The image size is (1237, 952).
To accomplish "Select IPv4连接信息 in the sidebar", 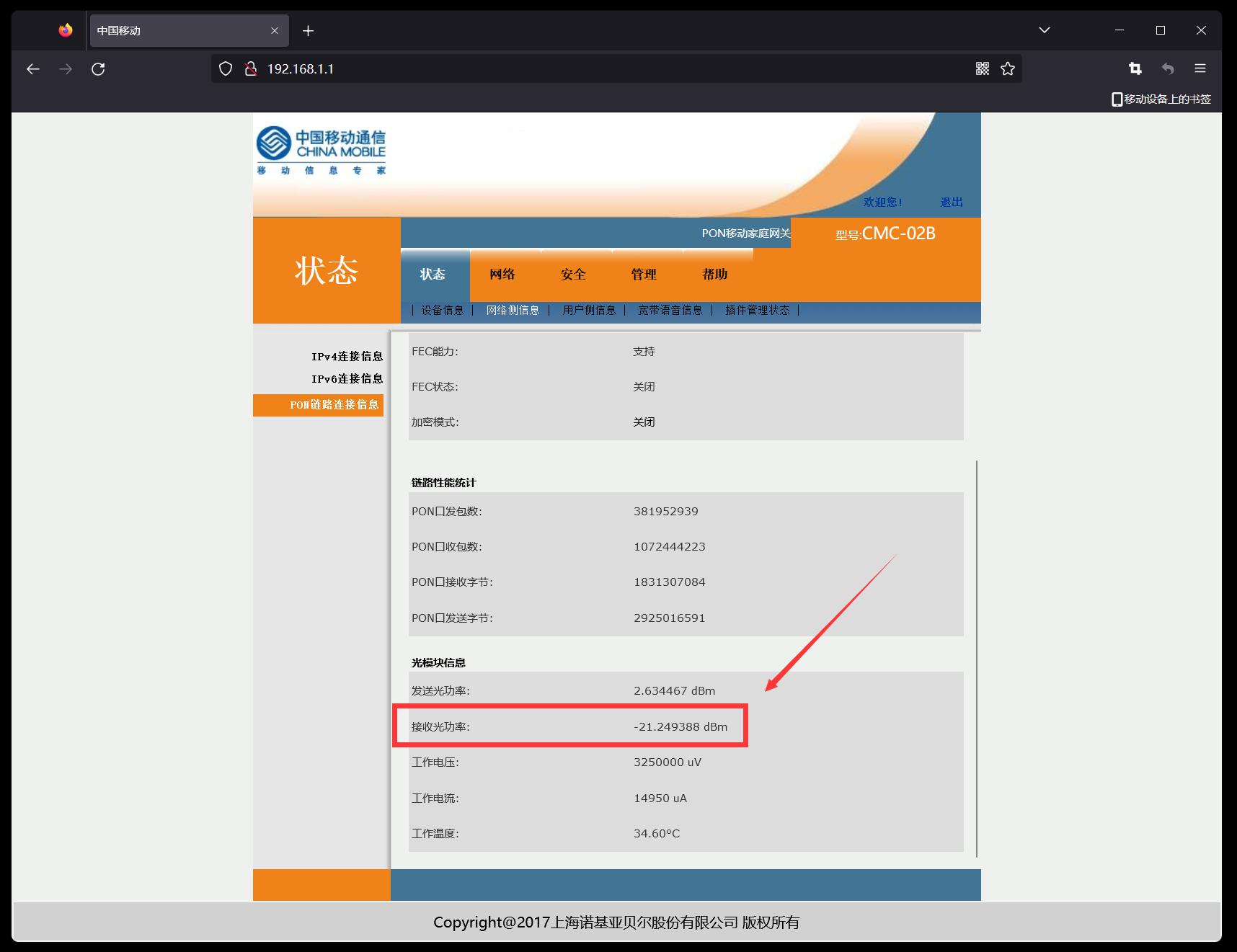I will click(x=347, y=357).
